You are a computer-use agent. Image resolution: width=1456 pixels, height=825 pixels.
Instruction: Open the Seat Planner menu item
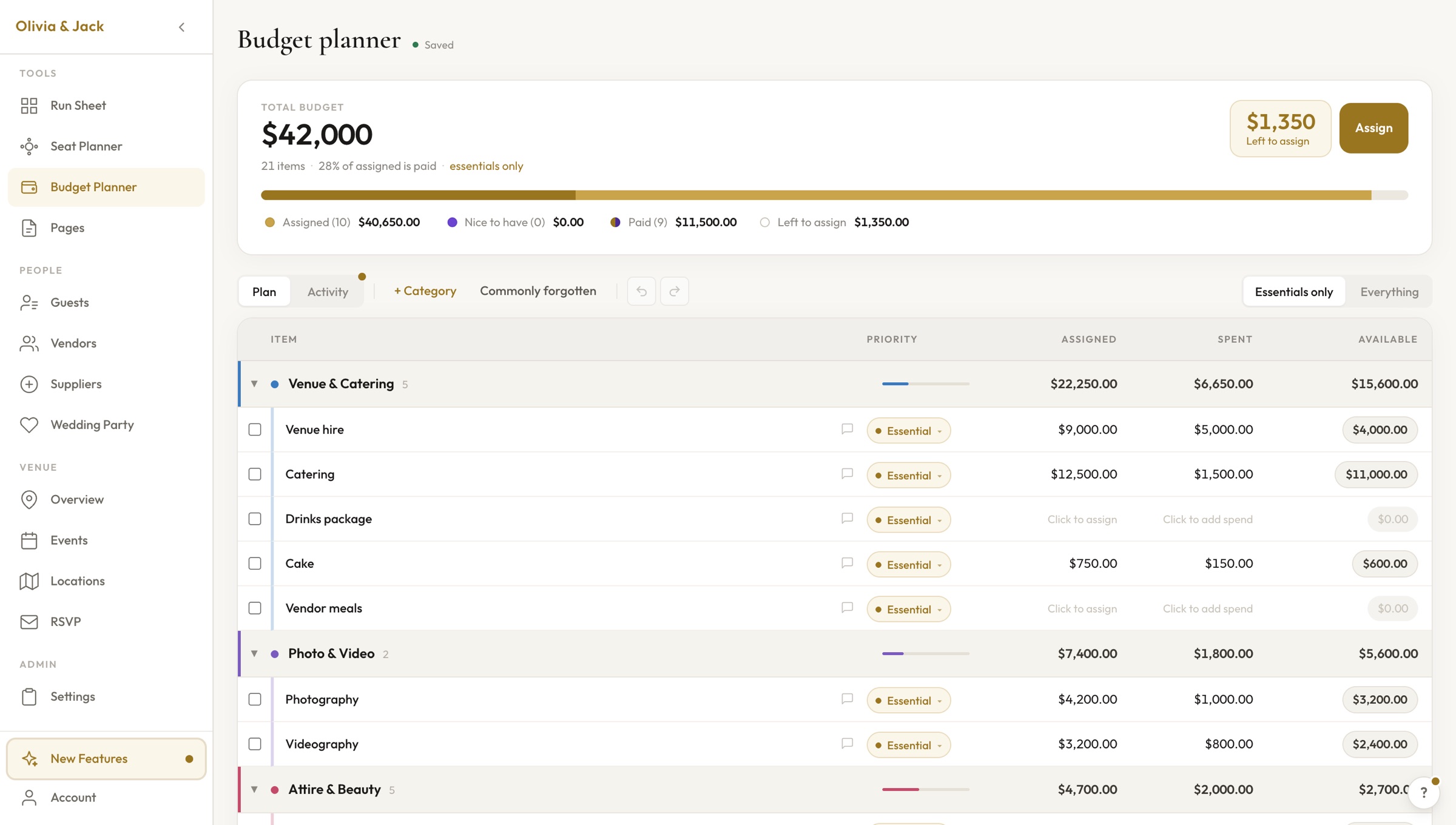click(x=106, y=146)
